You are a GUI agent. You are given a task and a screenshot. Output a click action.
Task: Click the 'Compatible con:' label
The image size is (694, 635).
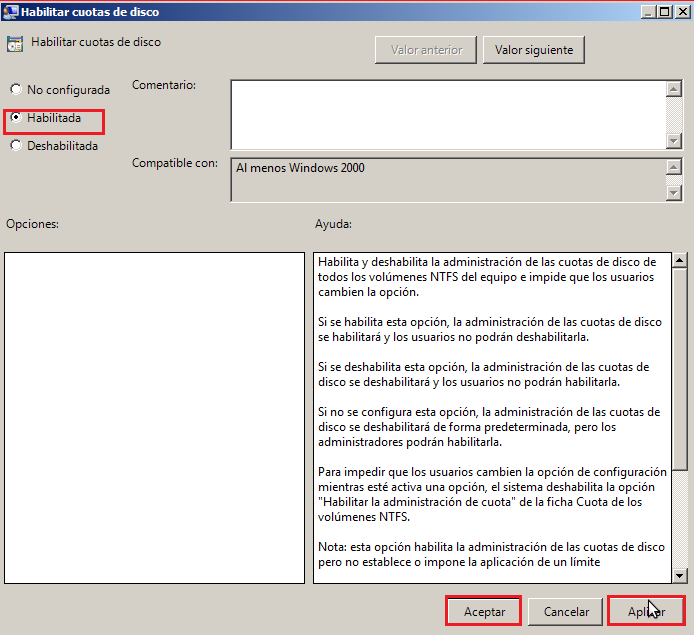(x=175, y=163)
